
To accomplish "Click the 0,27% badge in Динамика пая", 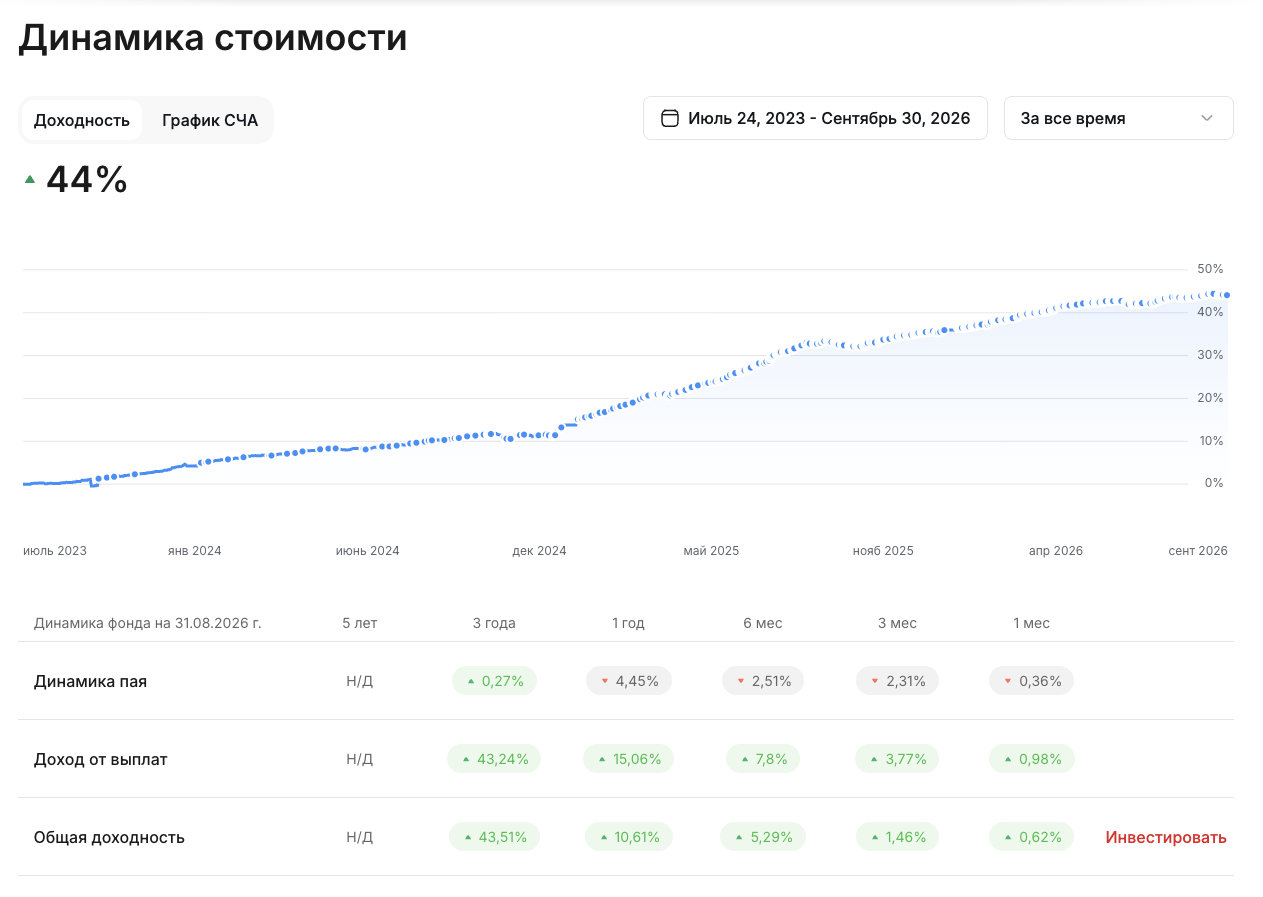I will tap(494, 681).
